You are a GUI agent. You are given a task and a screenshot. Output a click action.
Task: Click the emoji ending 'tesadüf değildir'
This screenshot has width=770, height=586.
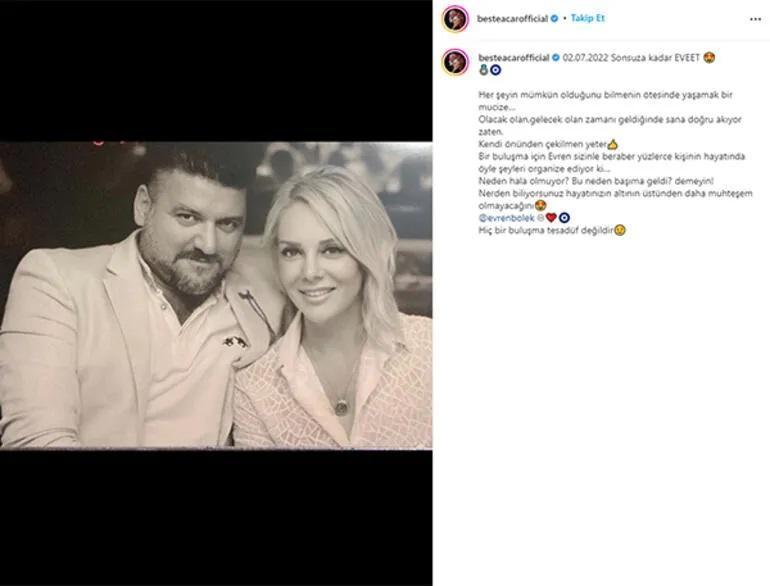(x=621, y=230)
